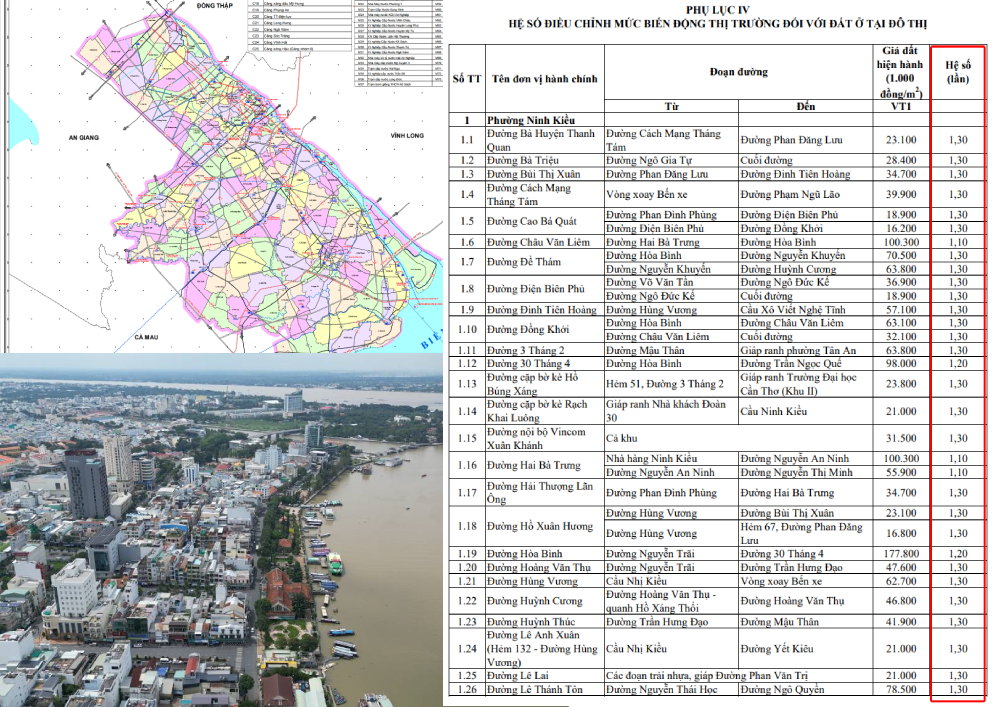This screenshot has height=707, width=1000.
Task: Select the price value 62.700
Action: click(x=901, y=581)
